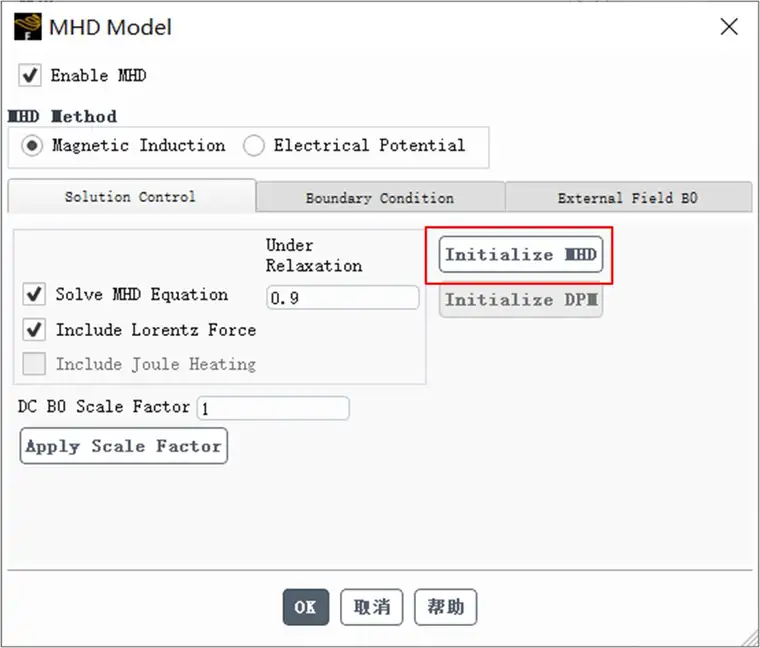Click the Under Relaxation value field

343,298
